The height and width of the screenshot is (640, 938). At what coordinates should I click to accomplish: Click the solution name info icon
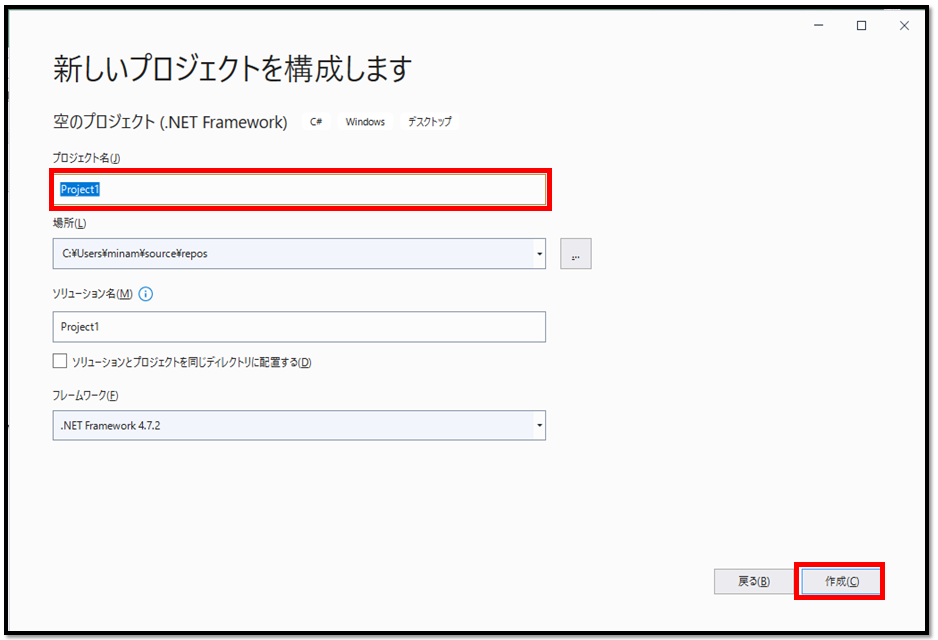pyautogui.click(x=145, y=294)
